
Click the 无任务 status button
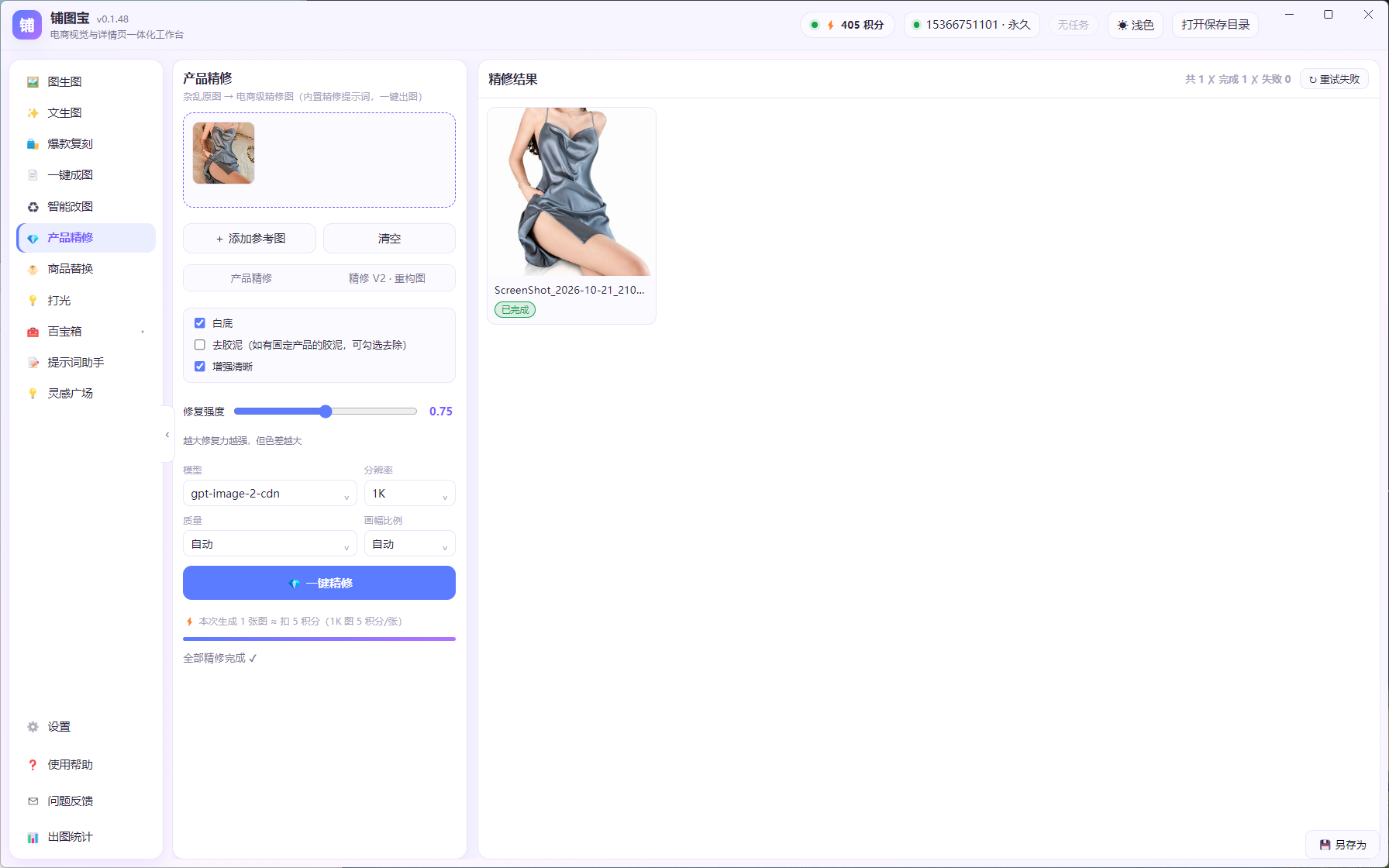1073,25
